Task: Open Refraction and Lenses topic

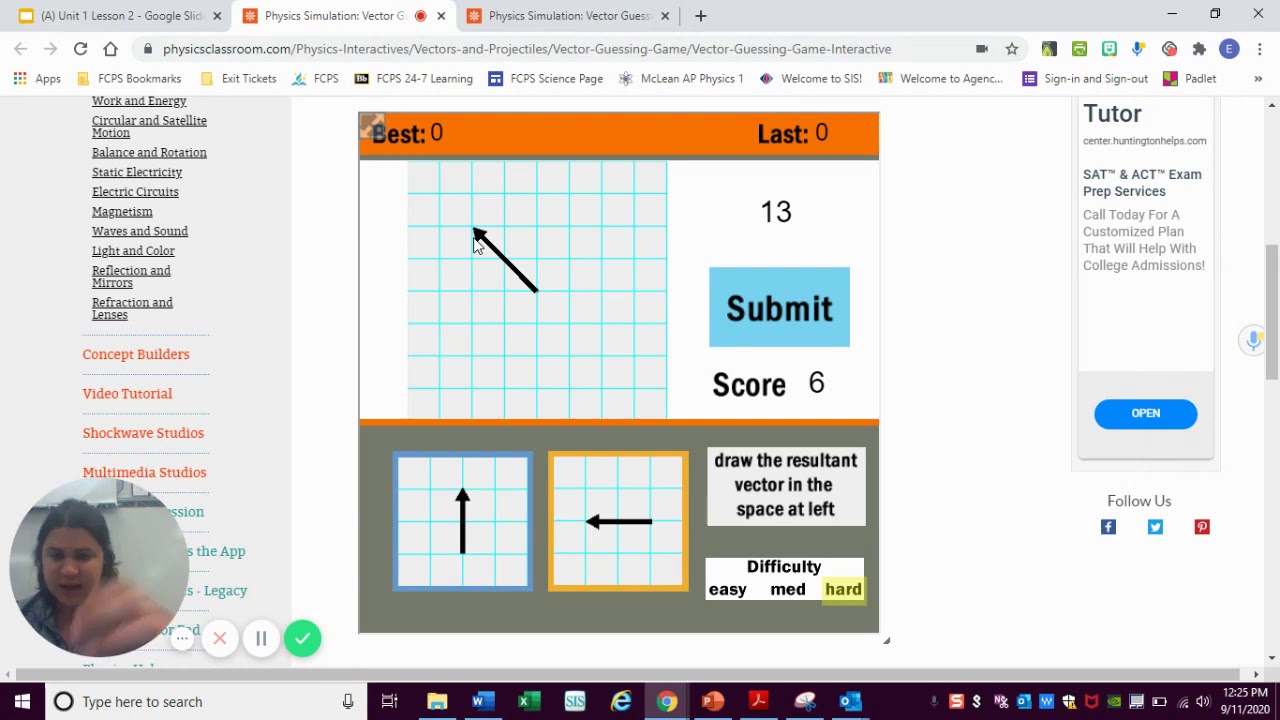Action: coord(132,308)
